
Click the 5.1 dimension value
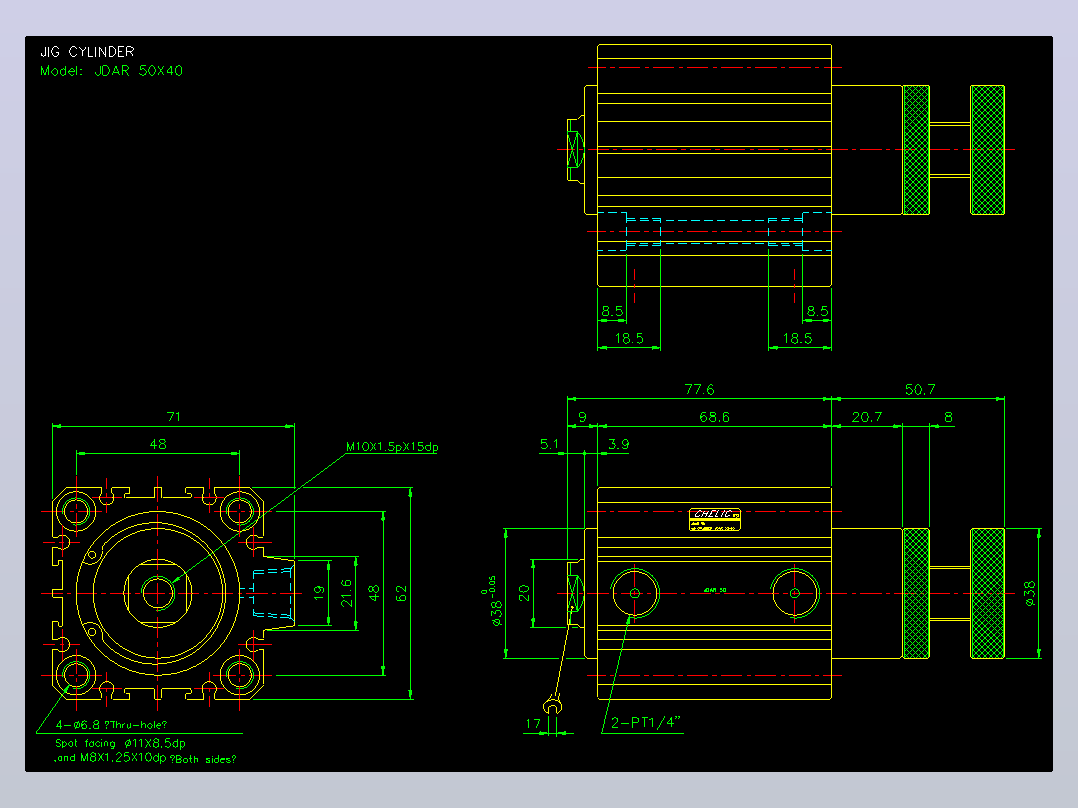pyautogui.click(x=549, y=444)
